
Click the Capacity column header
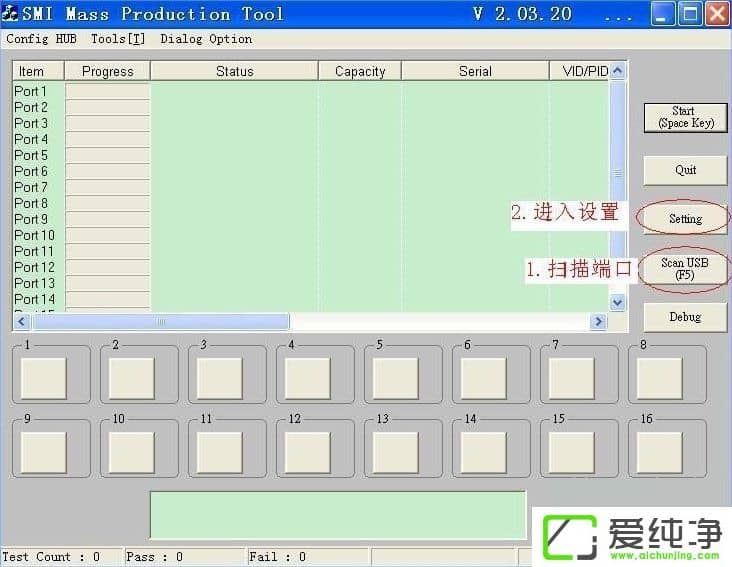[x=360, y=71]
